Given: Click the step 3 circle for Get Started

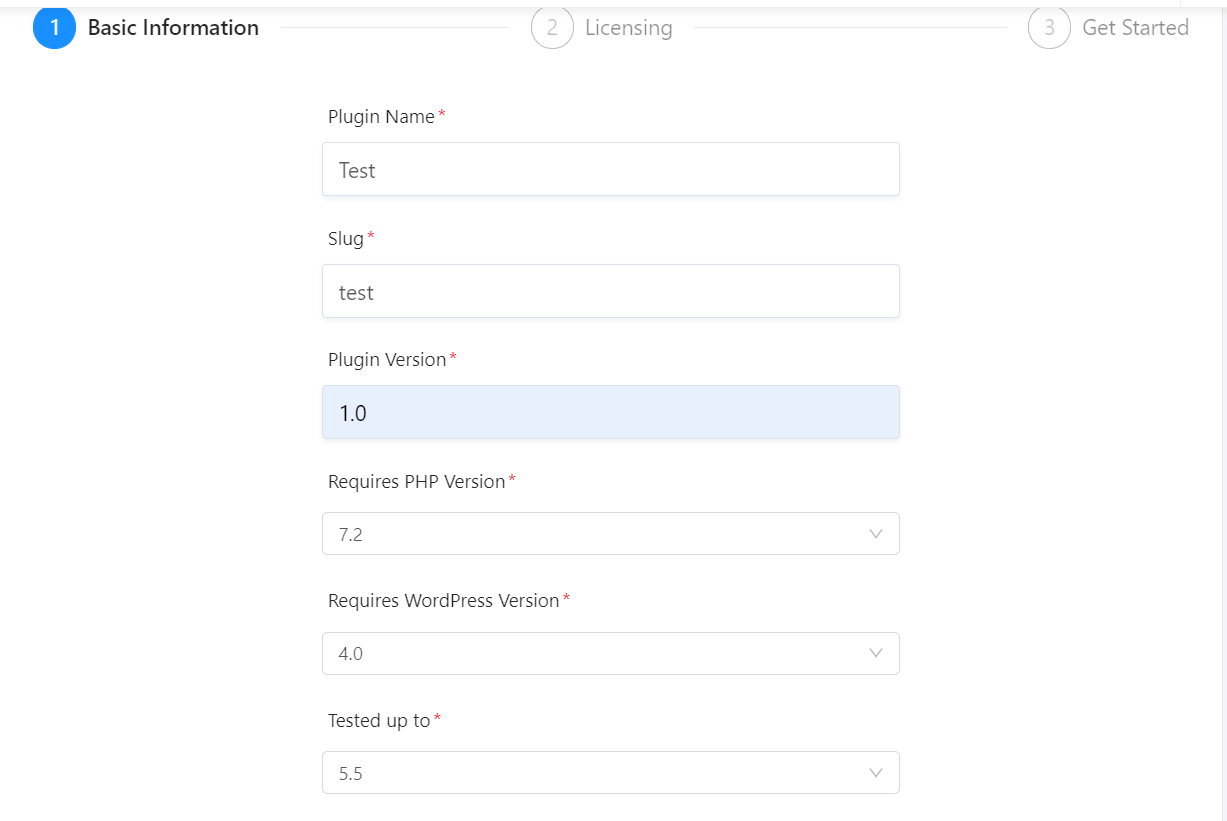Looking at the screenshot, I should 1048,28.
